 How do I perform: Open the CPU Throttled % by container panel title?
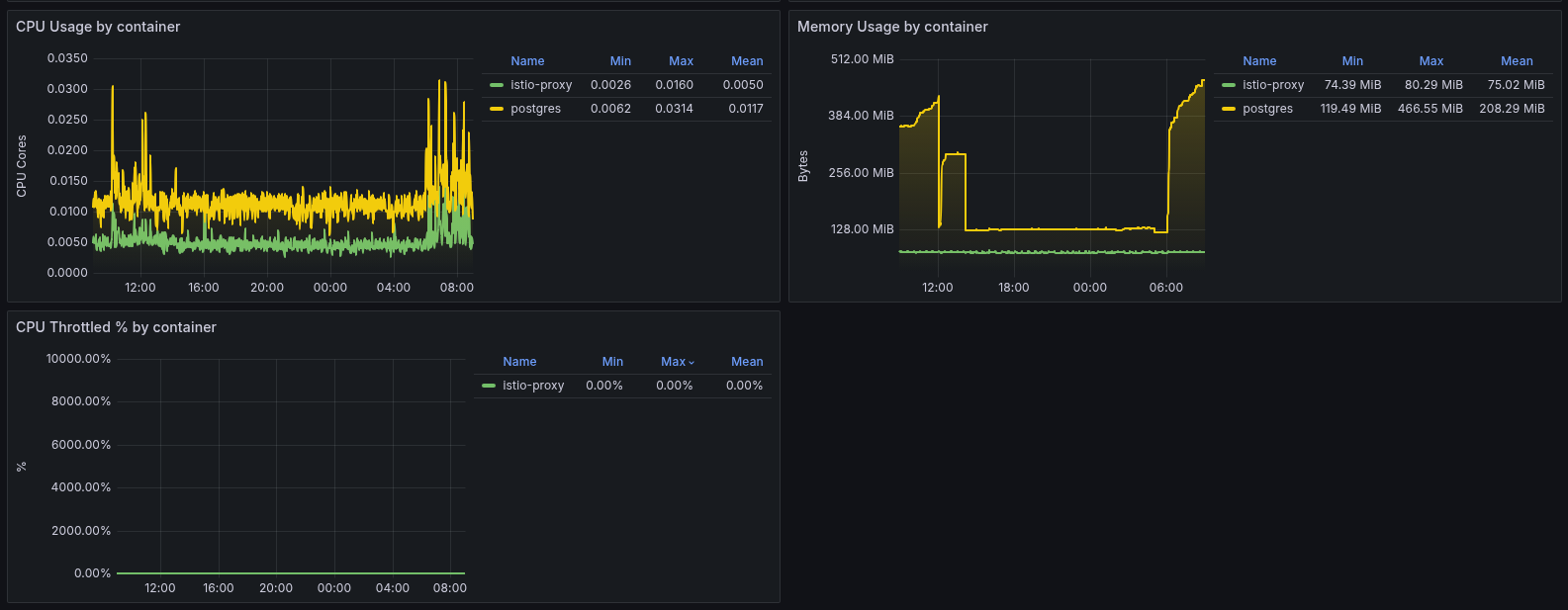tap(116, 327)
